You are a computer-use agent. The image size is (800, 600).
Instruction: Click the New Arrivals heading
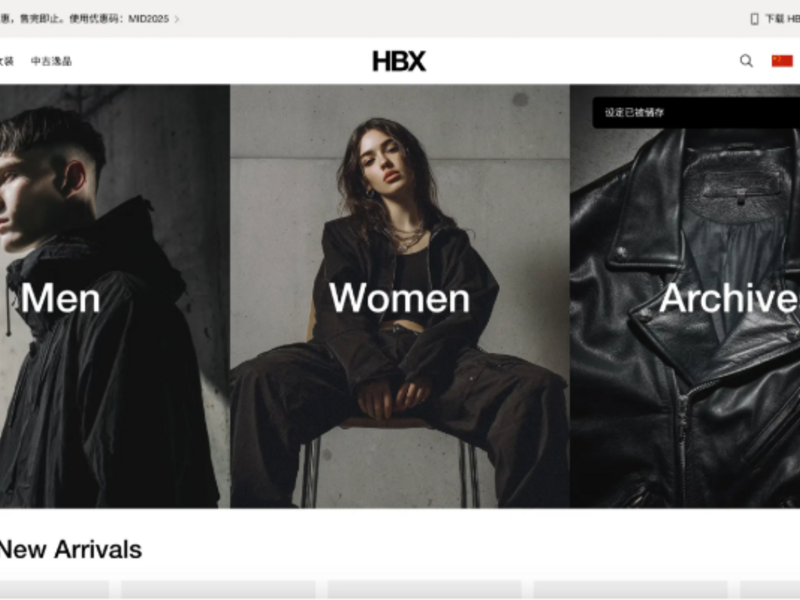[70, 549]
